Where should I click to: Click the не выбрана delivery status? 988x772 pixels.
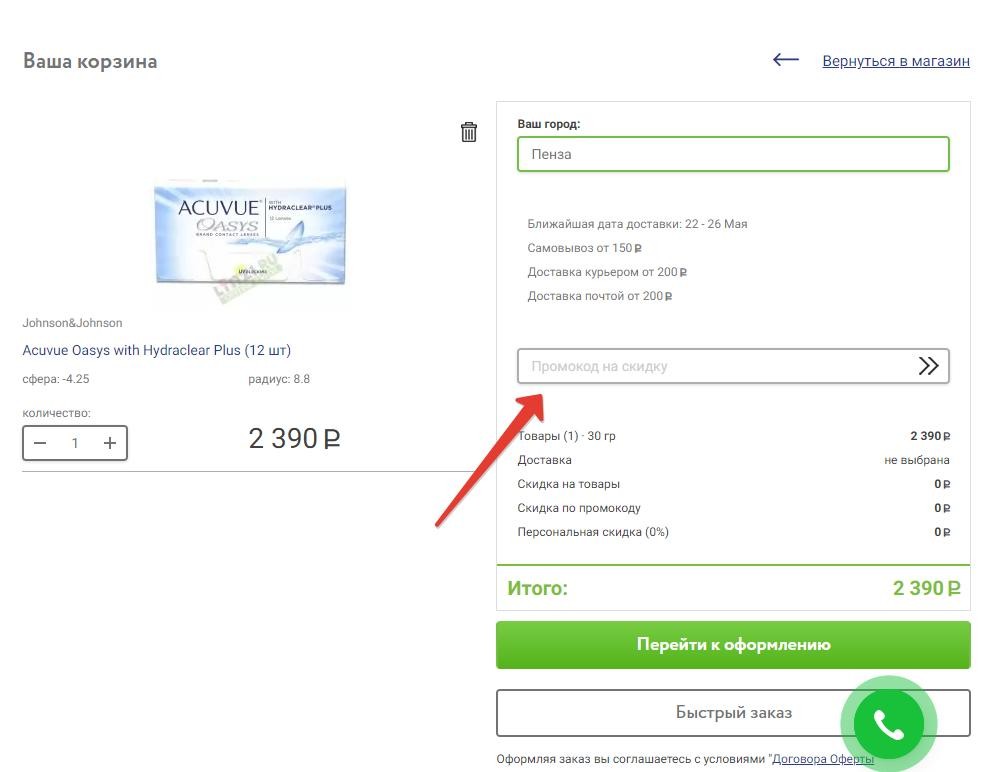click(x=916, y=460)
